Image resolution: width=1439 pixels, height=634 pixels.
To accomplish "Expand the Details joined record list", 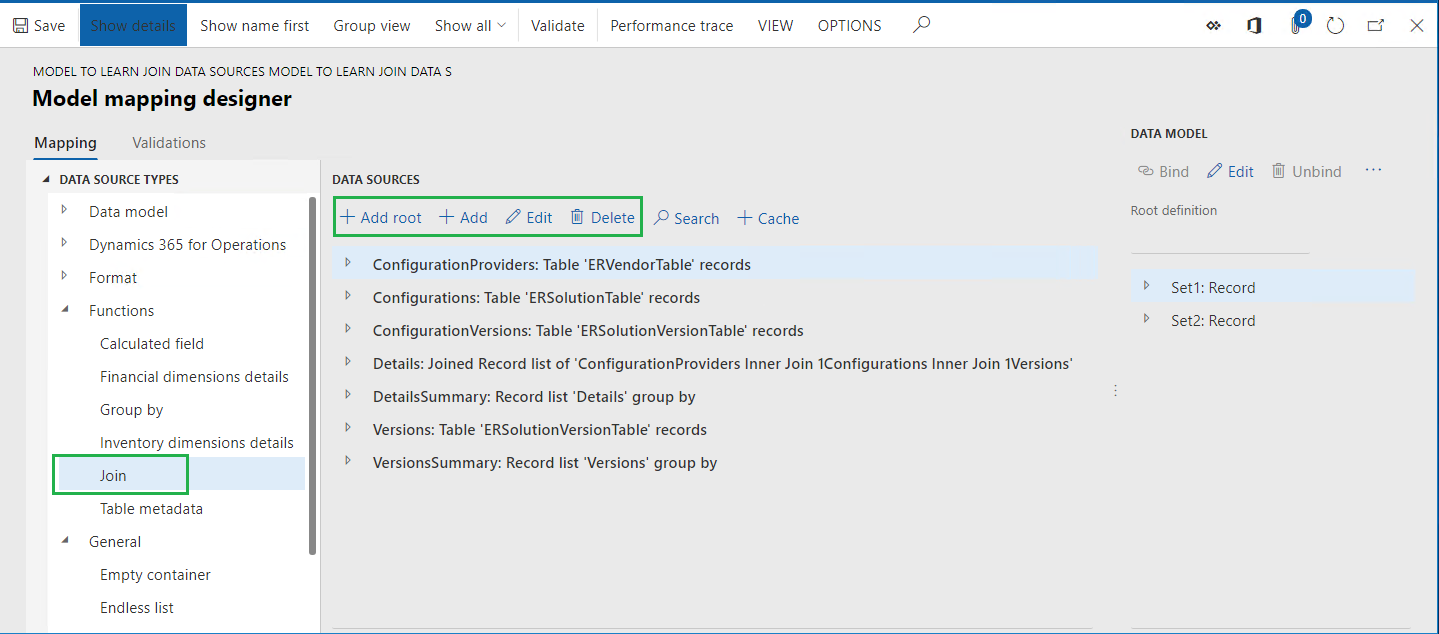I will pyautogui.click(x=348, y=362).
